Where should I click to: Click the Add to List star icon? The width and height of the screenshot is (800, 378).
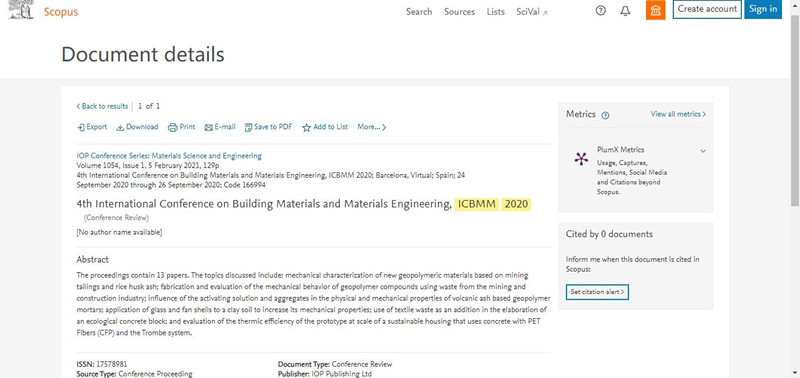pyautogui.click(x=306, y=128)
